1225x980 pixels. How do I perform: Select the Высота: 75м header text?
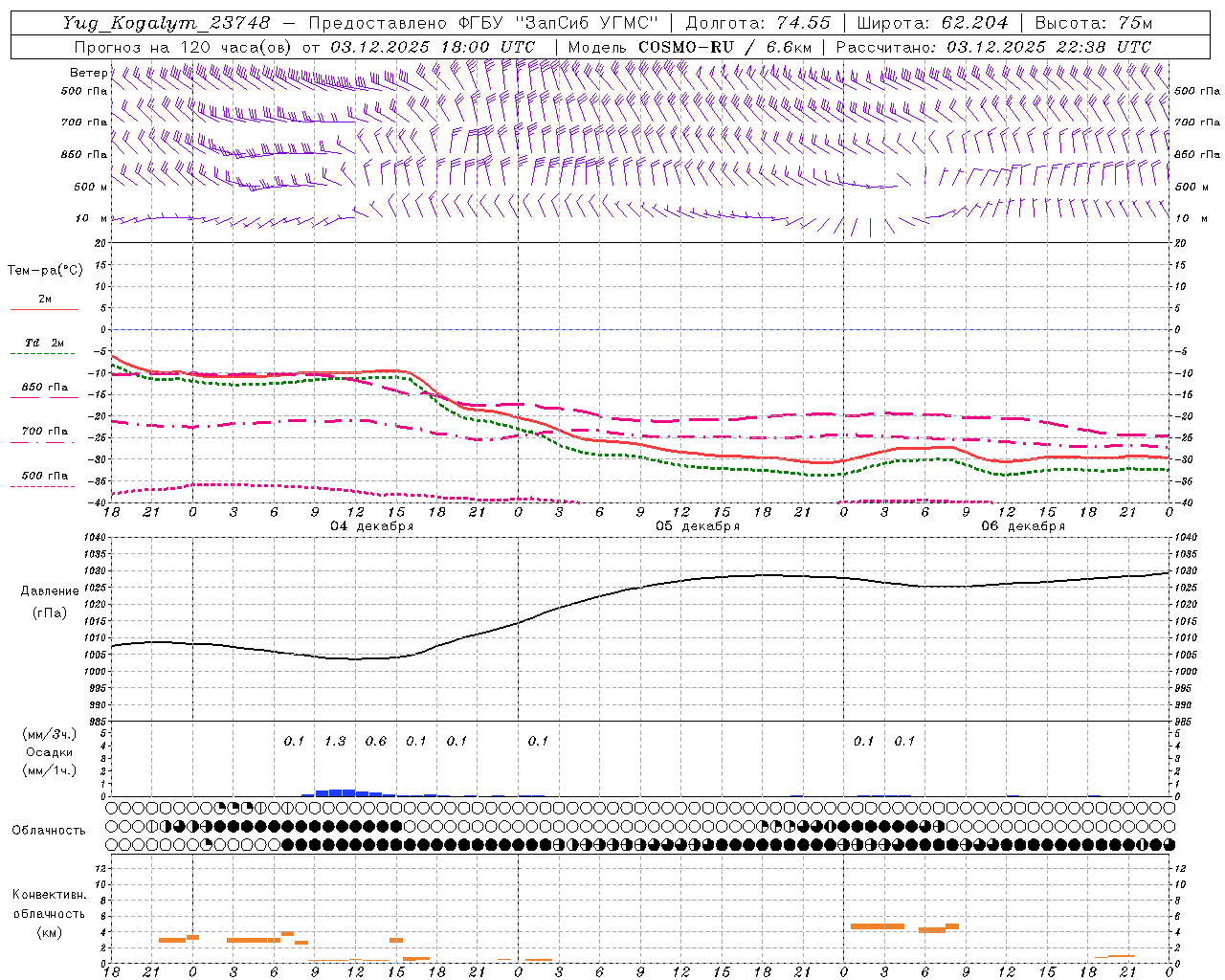(1094, 23)
